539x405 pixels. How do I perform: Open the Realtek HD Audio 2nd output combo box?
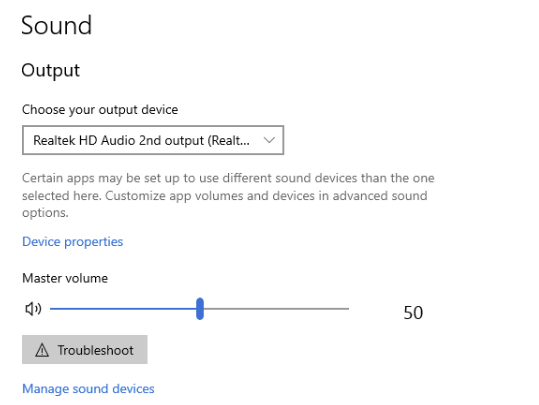153,140
